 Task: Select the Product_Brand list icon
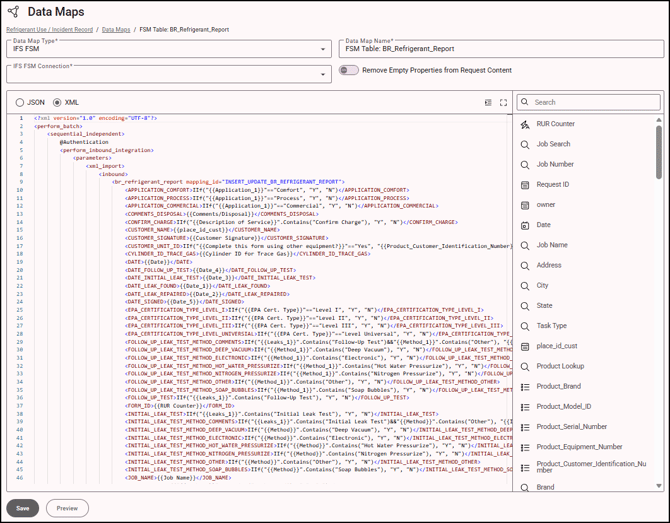(x=525, y=387)
